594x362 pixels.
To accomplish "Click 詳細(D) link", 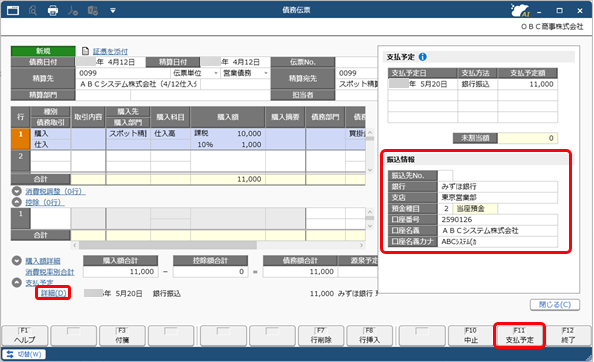I will [x=53, y=293].
